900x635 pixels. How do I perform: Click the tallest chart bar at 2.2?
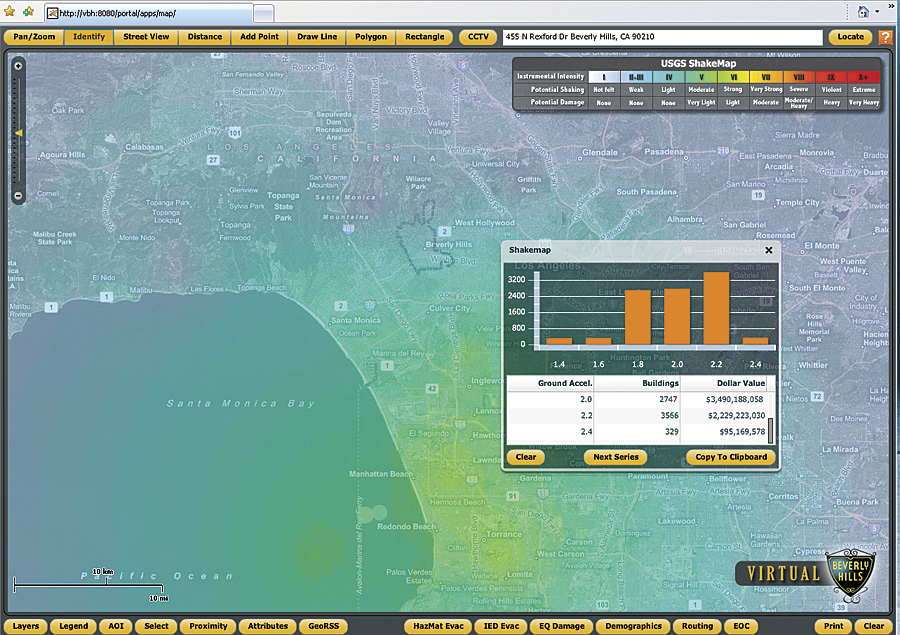(716, 308)
